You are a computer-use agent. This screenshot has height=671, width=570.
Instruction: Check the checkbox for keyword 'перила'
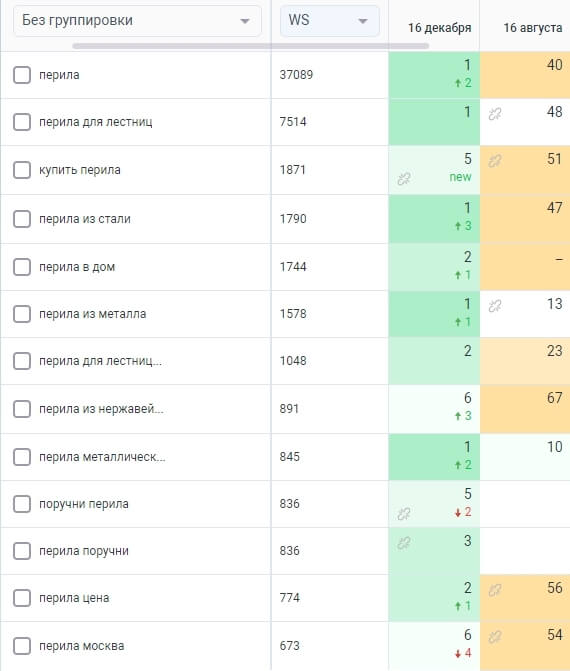pyautogui.click(x=22, y=75)
